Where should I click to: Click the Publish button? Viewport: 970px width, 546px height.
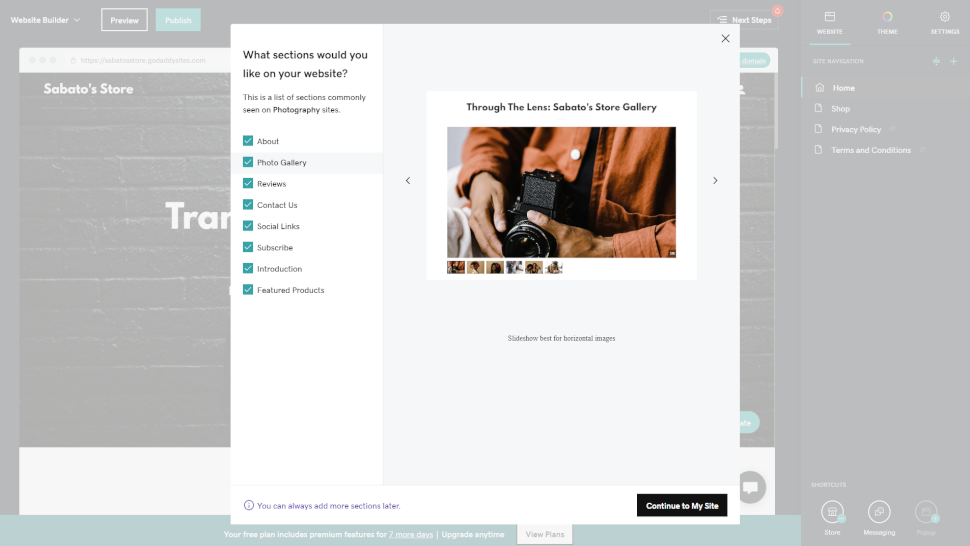tap(178, 20)
